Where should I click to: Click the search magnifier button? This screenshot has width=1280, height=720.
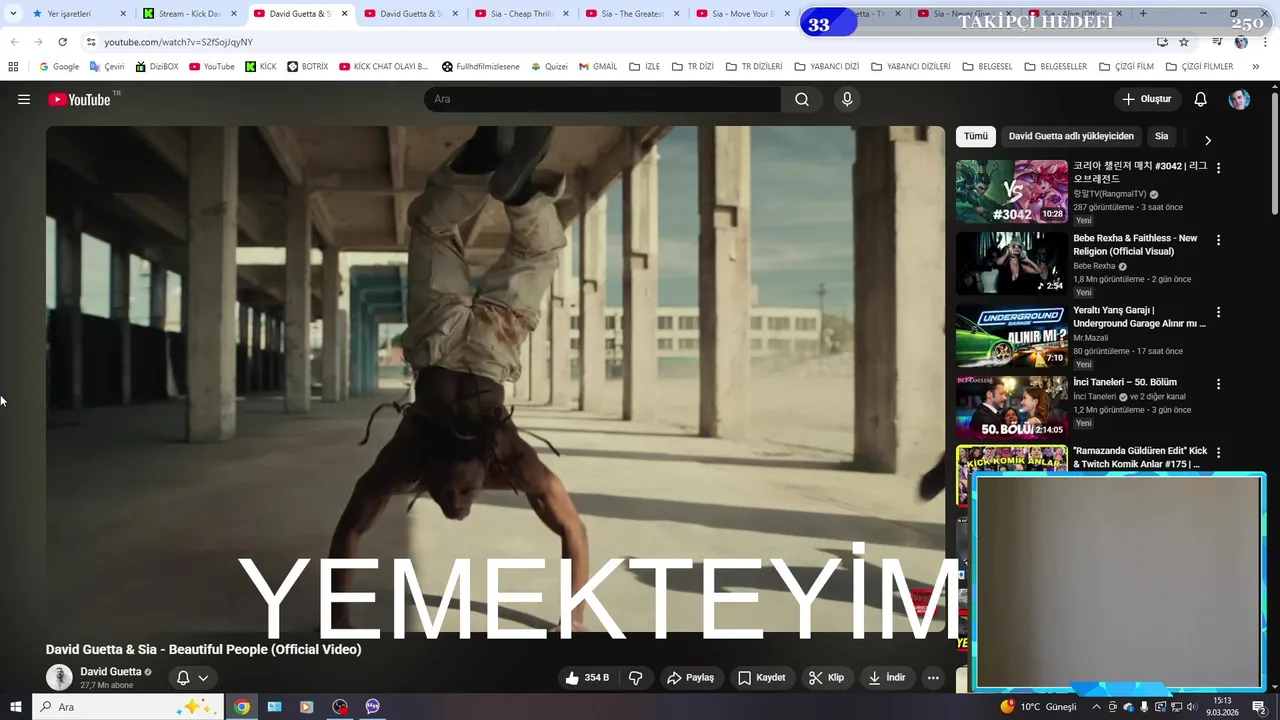tap(802, 99)
